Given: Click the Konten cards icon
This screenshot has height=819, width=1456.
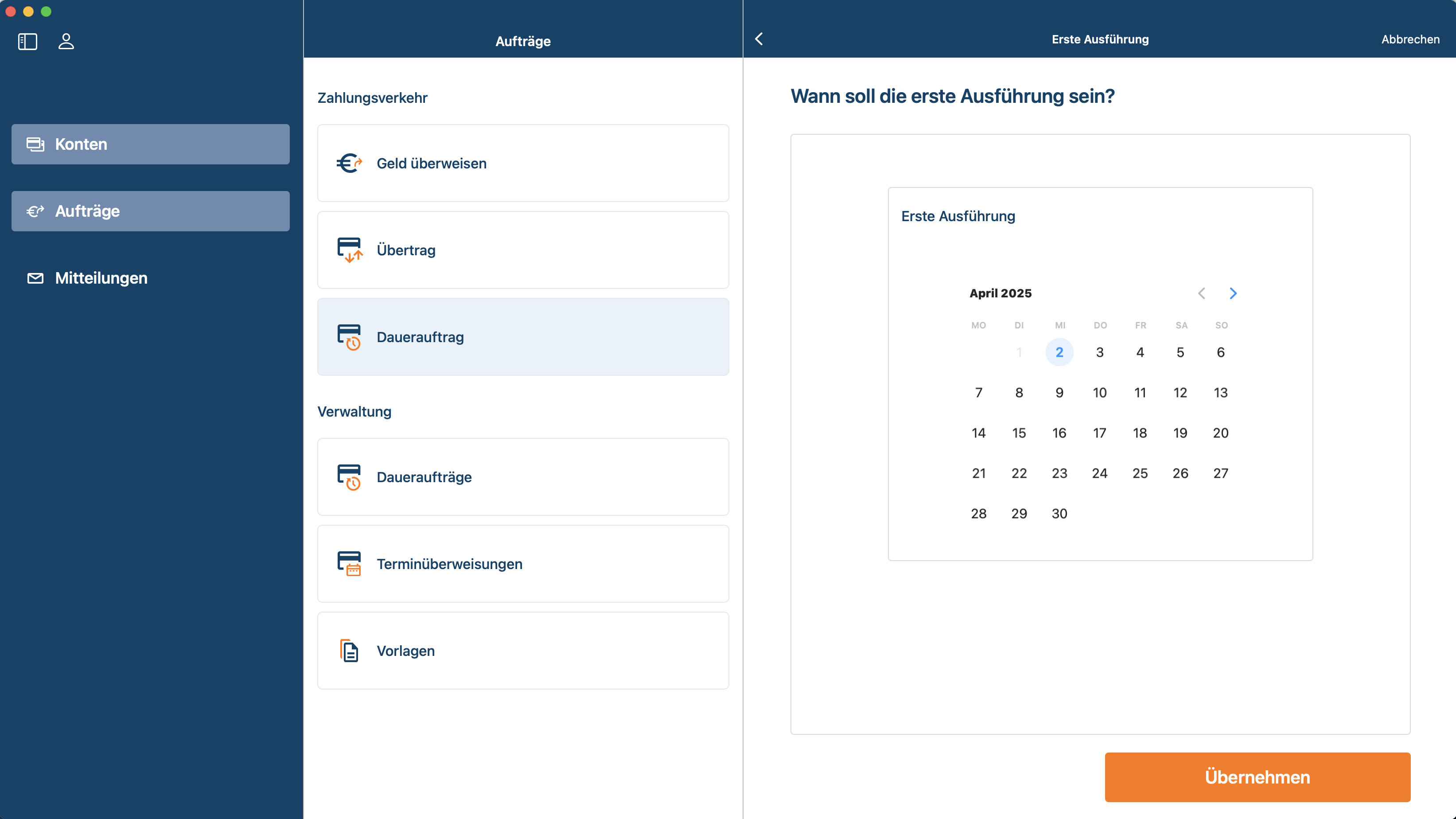Looking at the screenshot, I should click(35, 144).
